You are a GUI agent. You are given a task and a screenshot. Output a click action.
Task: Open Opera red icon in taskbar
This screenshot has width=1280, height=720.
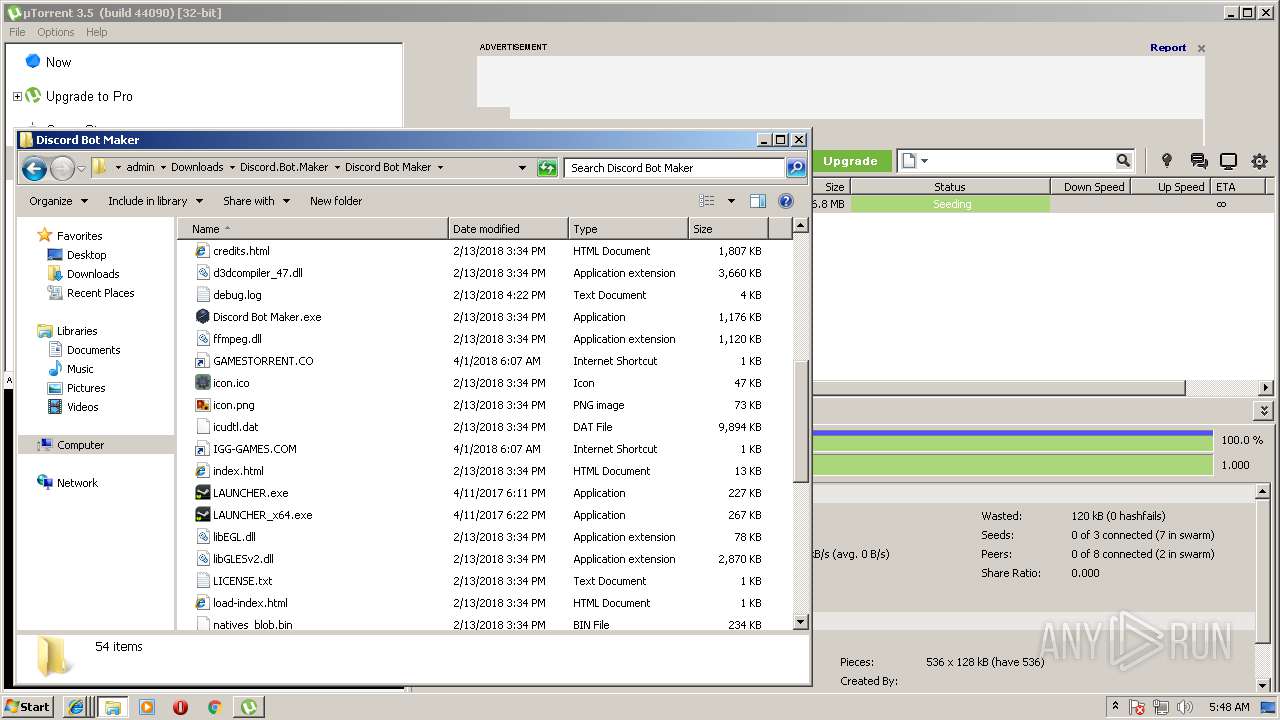(x=180, y=707)
